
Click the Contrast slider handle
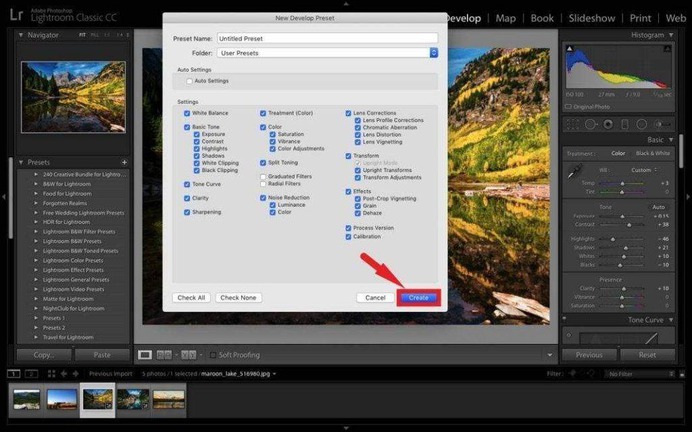pos(629,225)
